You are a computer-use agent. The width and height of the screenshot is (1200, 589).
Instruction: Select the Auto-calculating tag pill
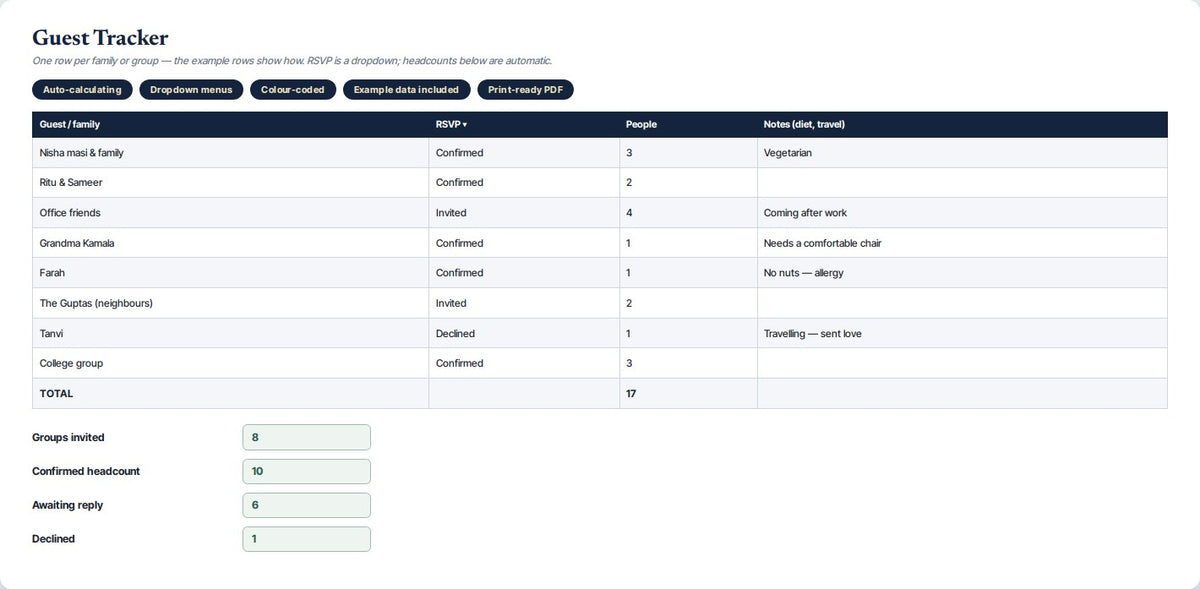pos(82,90)
